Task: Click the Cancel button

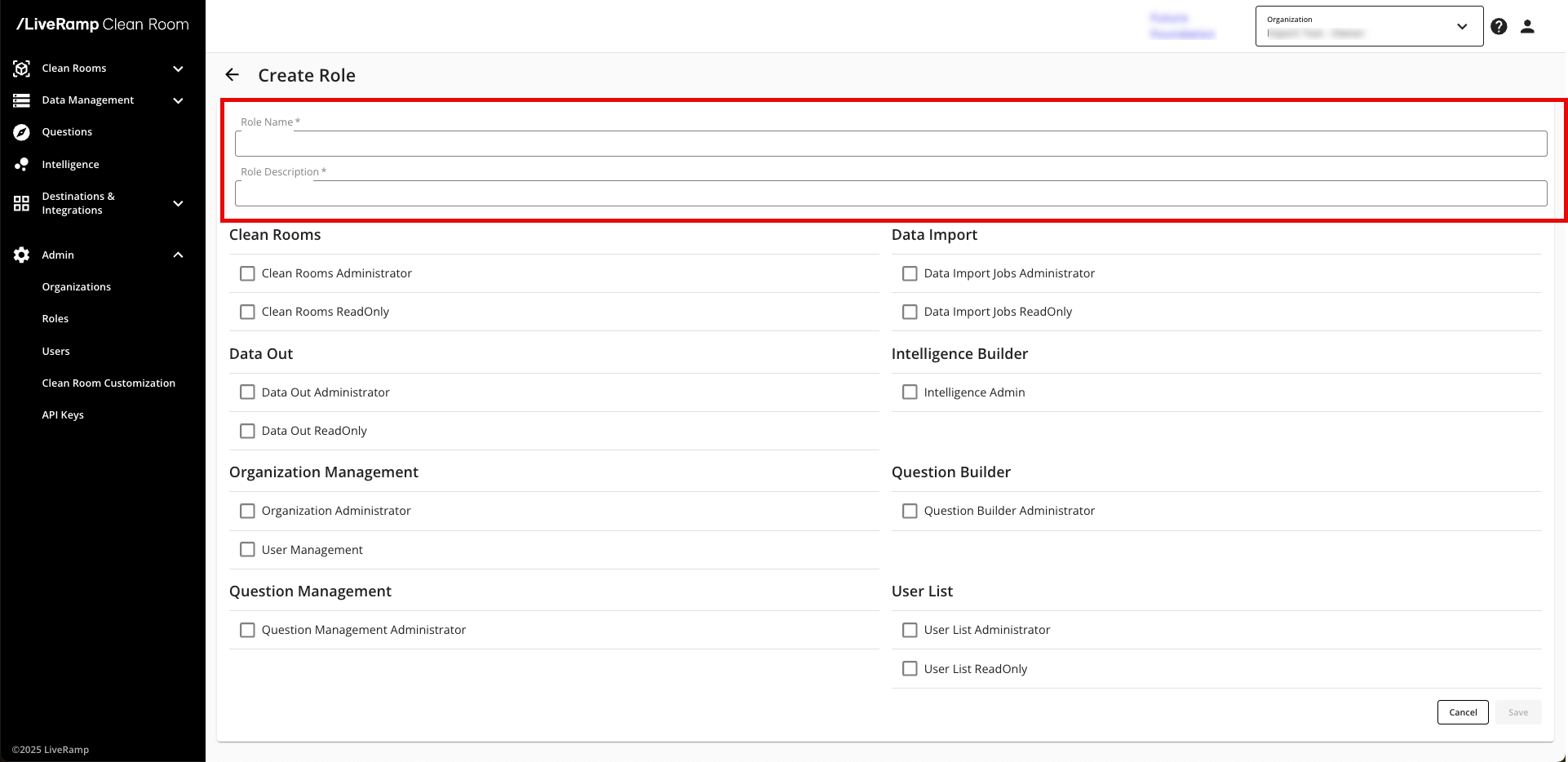Action: point(1463,712)
